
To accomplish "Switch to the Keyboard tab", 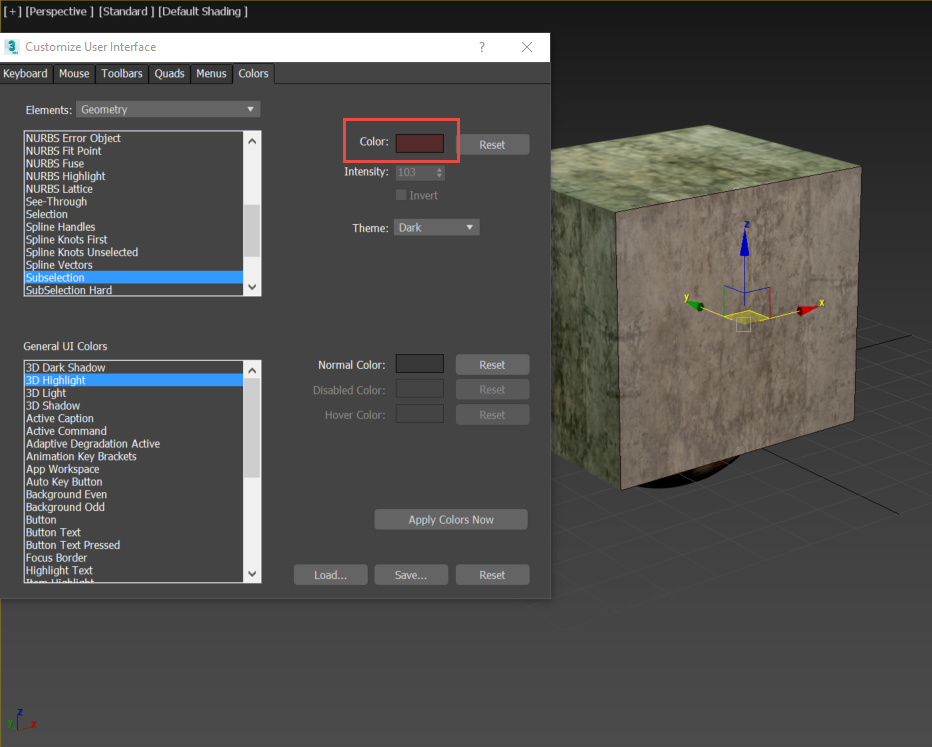I will pyautogui.click(x=26, y=73).
